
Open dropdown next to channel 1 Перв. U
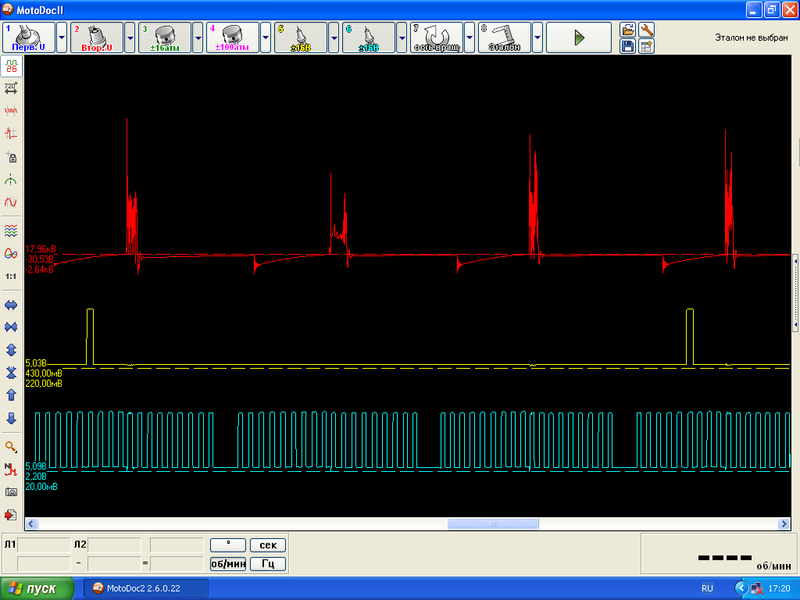click(x=61, y=37)
